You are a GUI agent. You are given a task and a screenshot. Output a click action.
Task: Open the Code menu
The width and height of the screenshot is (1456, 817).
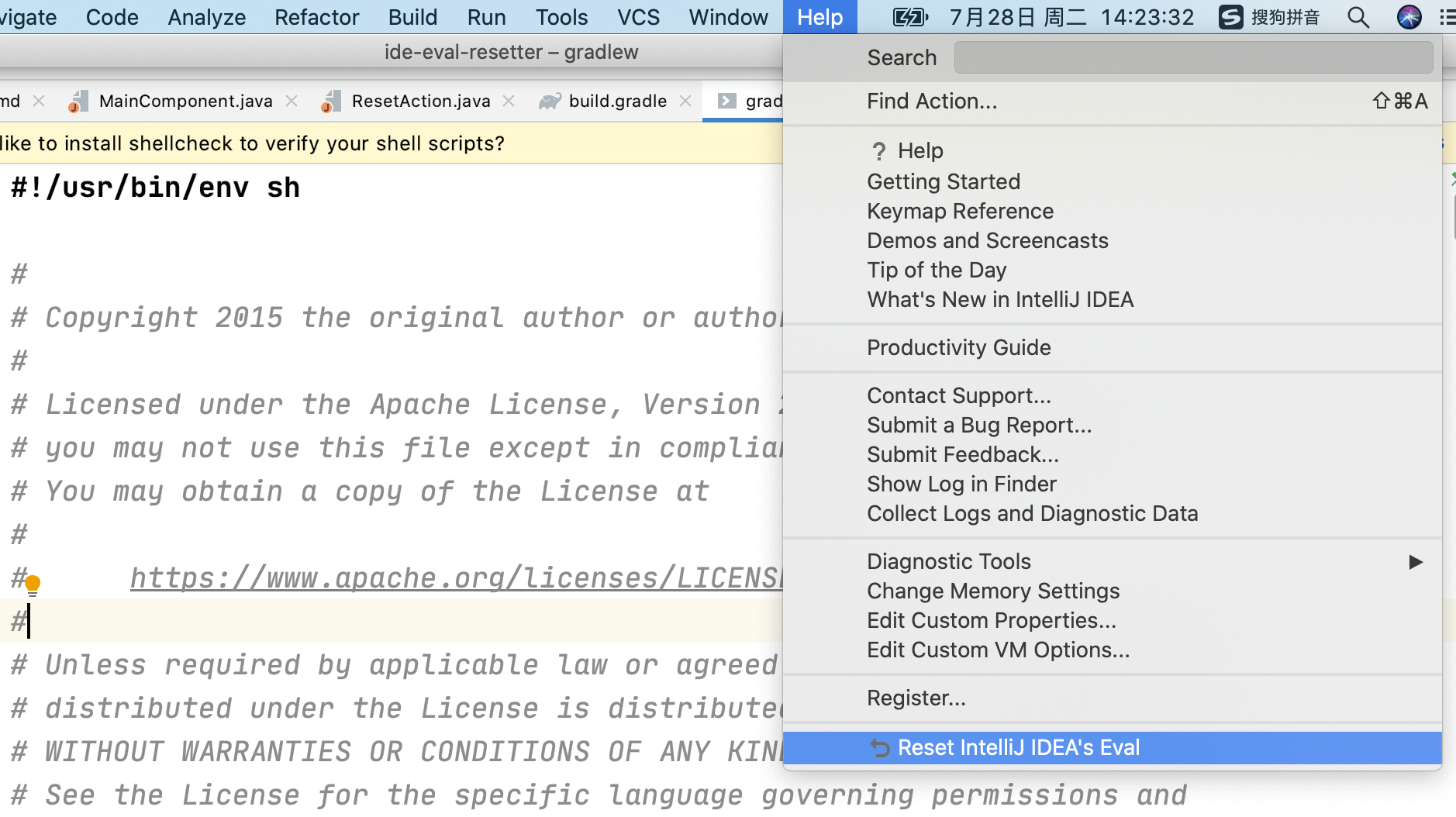tap(112, 17)
